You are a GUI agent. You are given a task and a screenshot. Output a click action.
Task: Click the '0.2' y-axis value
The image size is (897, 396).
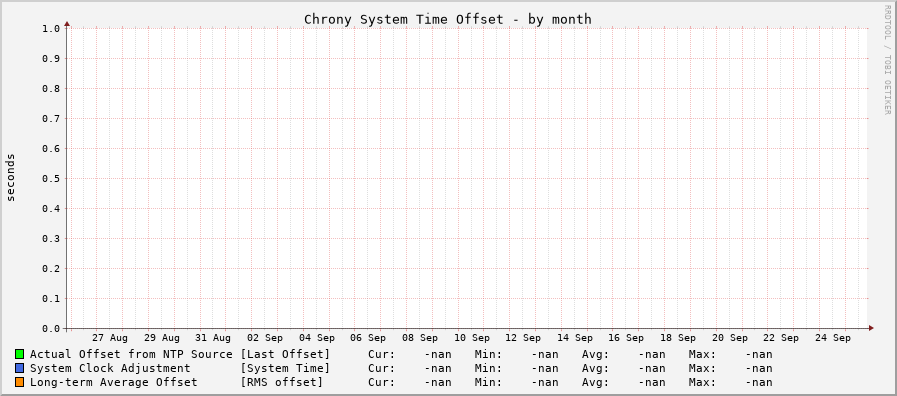tap(50, 268)
